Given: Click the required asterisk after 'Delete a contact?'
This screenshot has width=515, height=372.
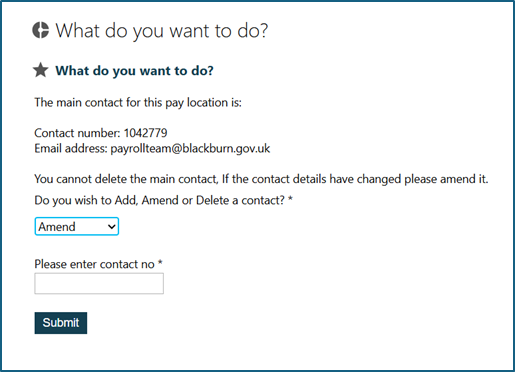Looking at the screenshot, I should click(290, 199).
